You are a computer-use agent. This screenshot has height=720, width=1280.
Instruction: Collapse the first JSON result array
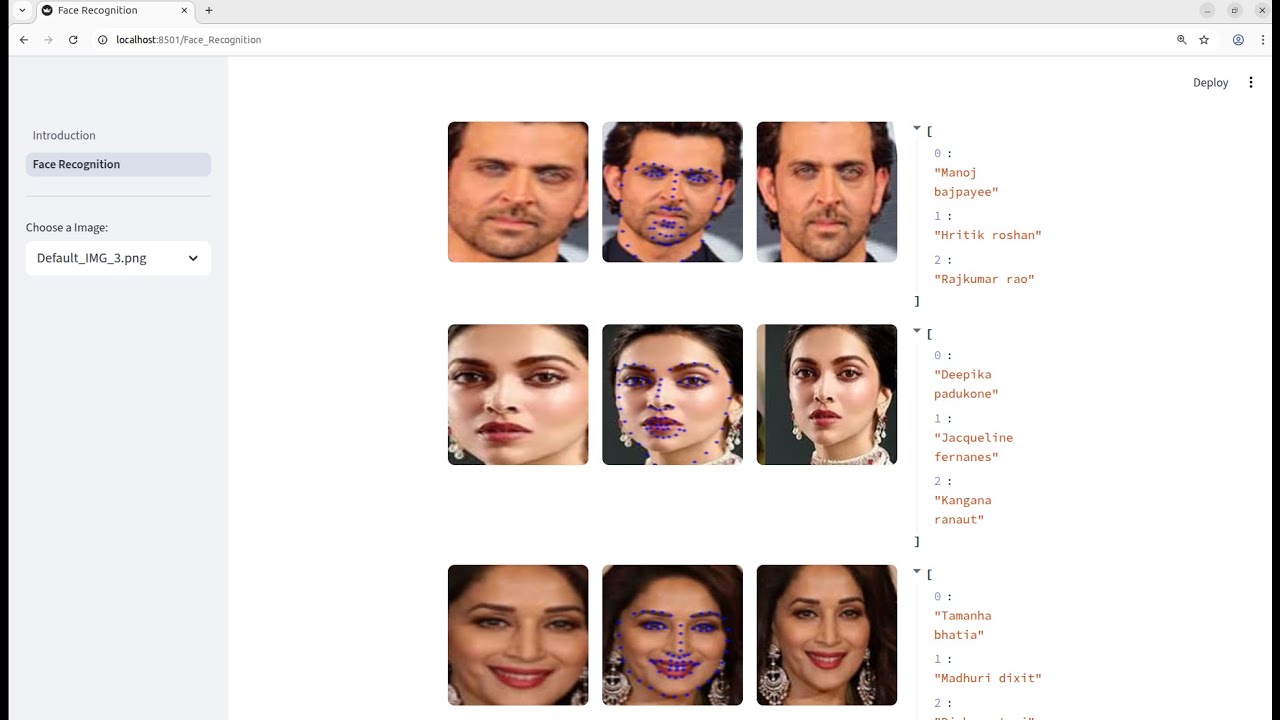pos(916,128)
